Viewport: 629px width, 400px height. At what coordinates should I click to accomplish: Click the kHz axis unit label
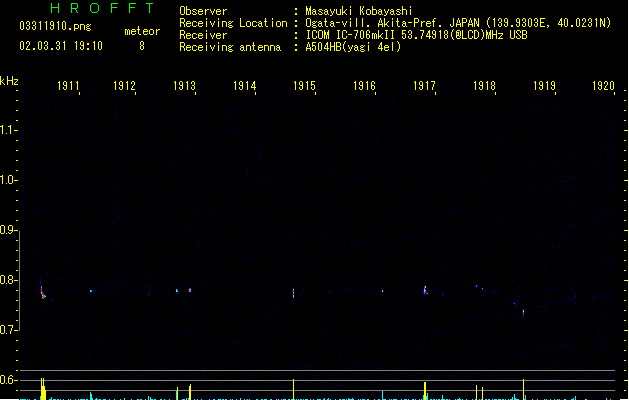tap(9, 81)
